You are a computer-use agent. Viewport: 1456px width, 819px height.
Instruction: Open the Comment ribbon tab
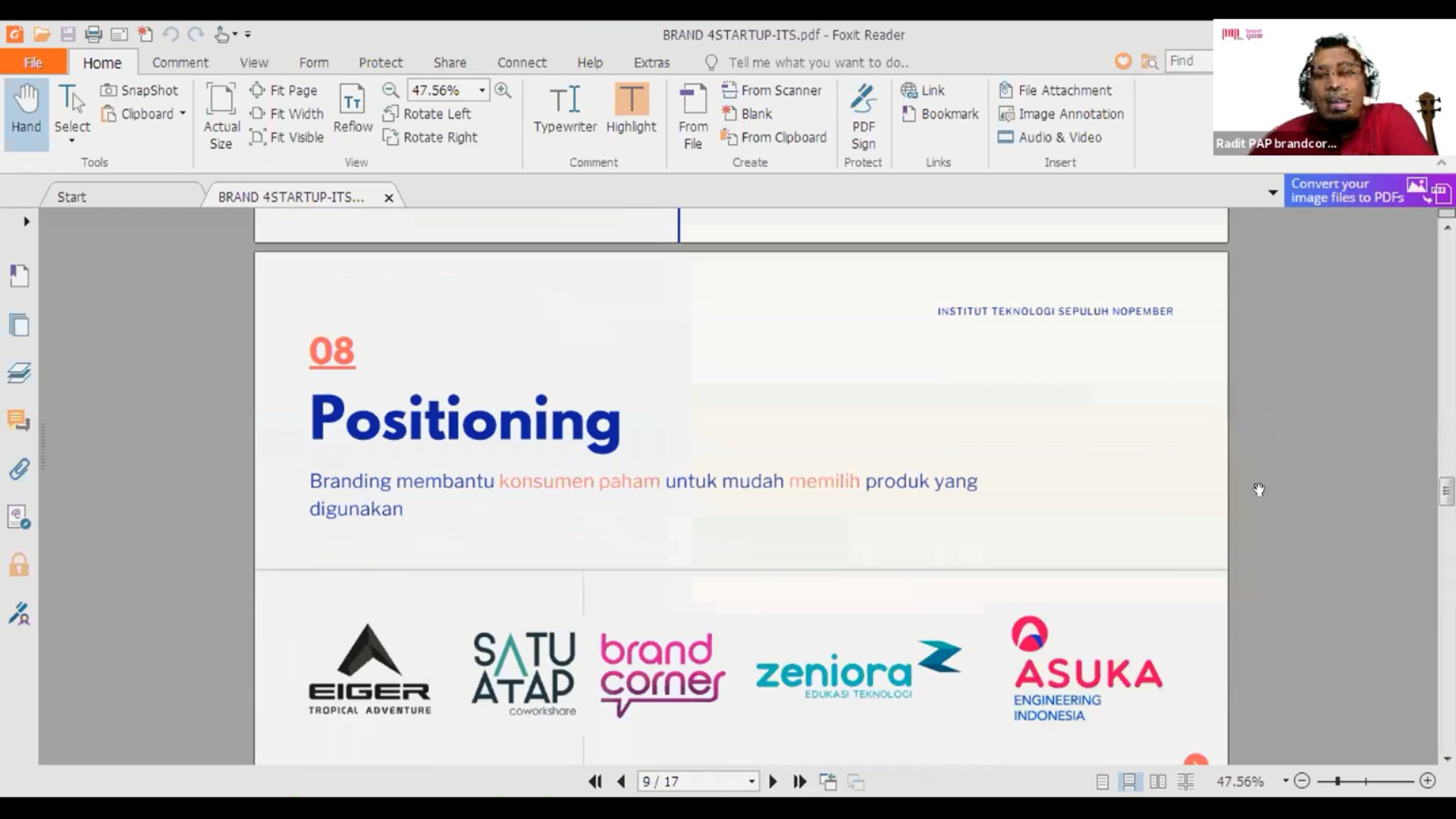point(180,62)
